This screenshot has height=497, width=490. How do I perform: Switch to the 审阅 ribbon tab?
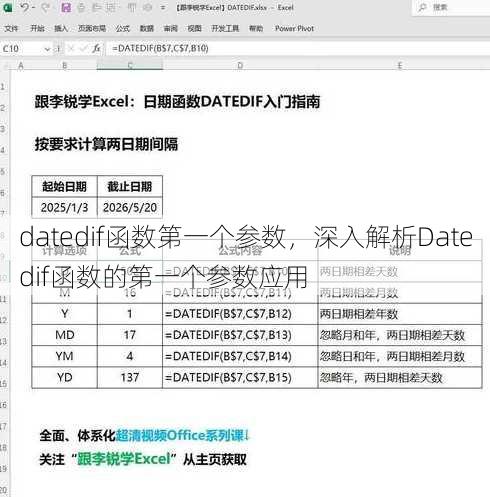pyautogui.click(x=171, y=29)
